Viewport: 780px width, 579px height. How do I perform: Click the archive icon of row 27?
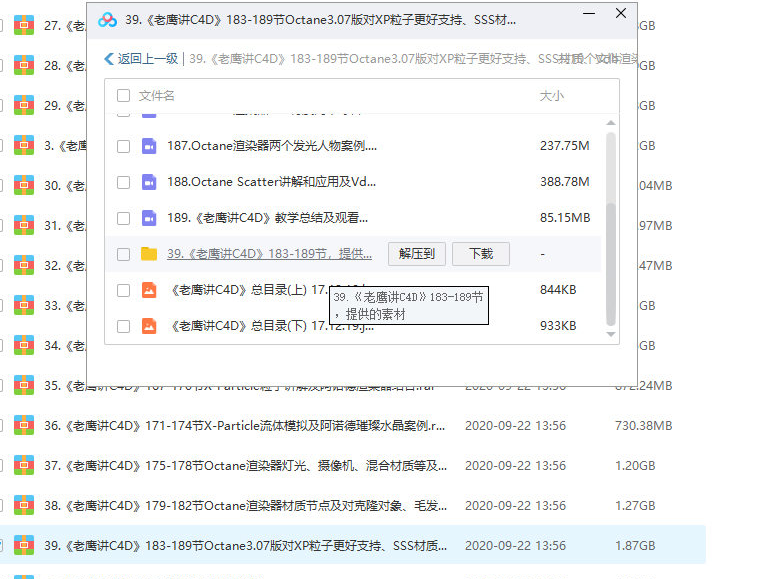pos(24,25)
